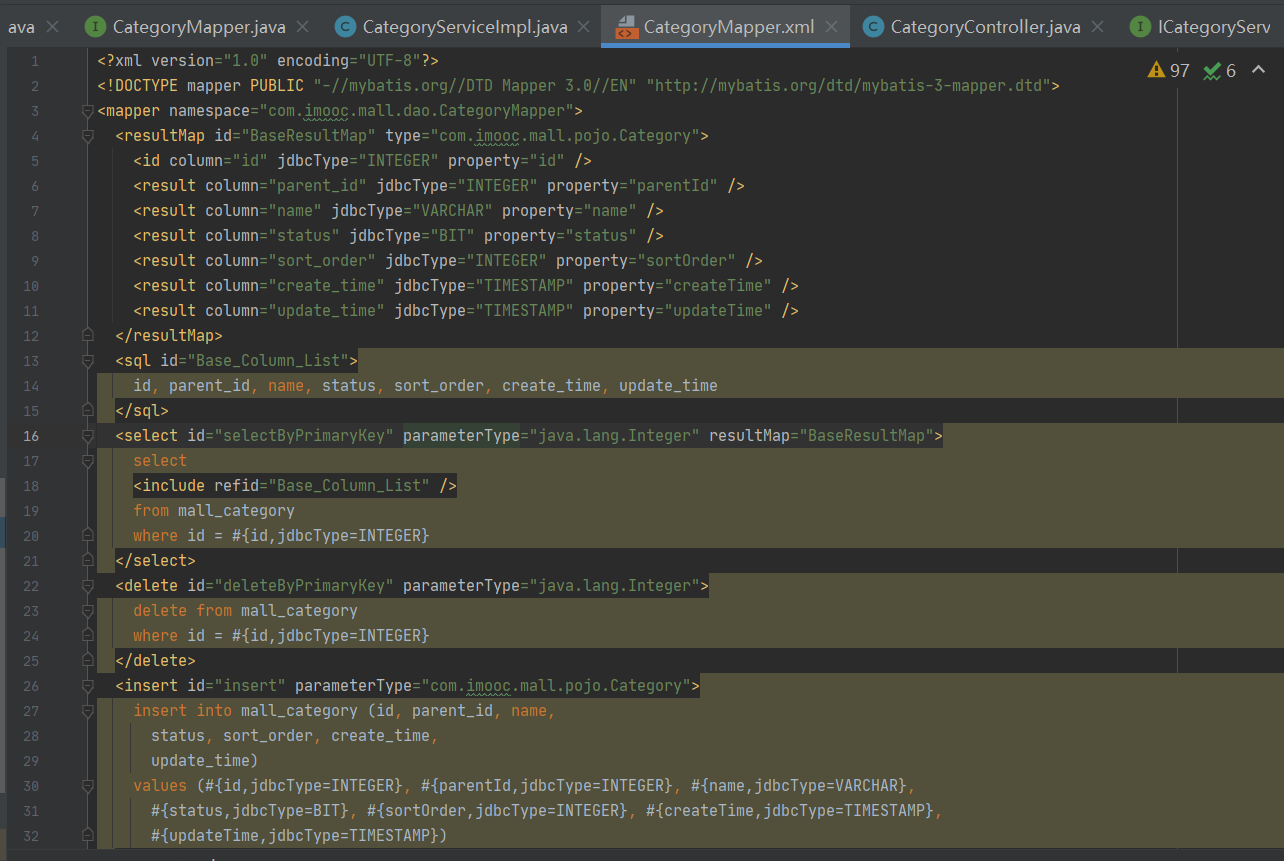Screen dimensions: 1284x861
Task: Collapse the resultMap block on line 4
Action: coord(88,136)
